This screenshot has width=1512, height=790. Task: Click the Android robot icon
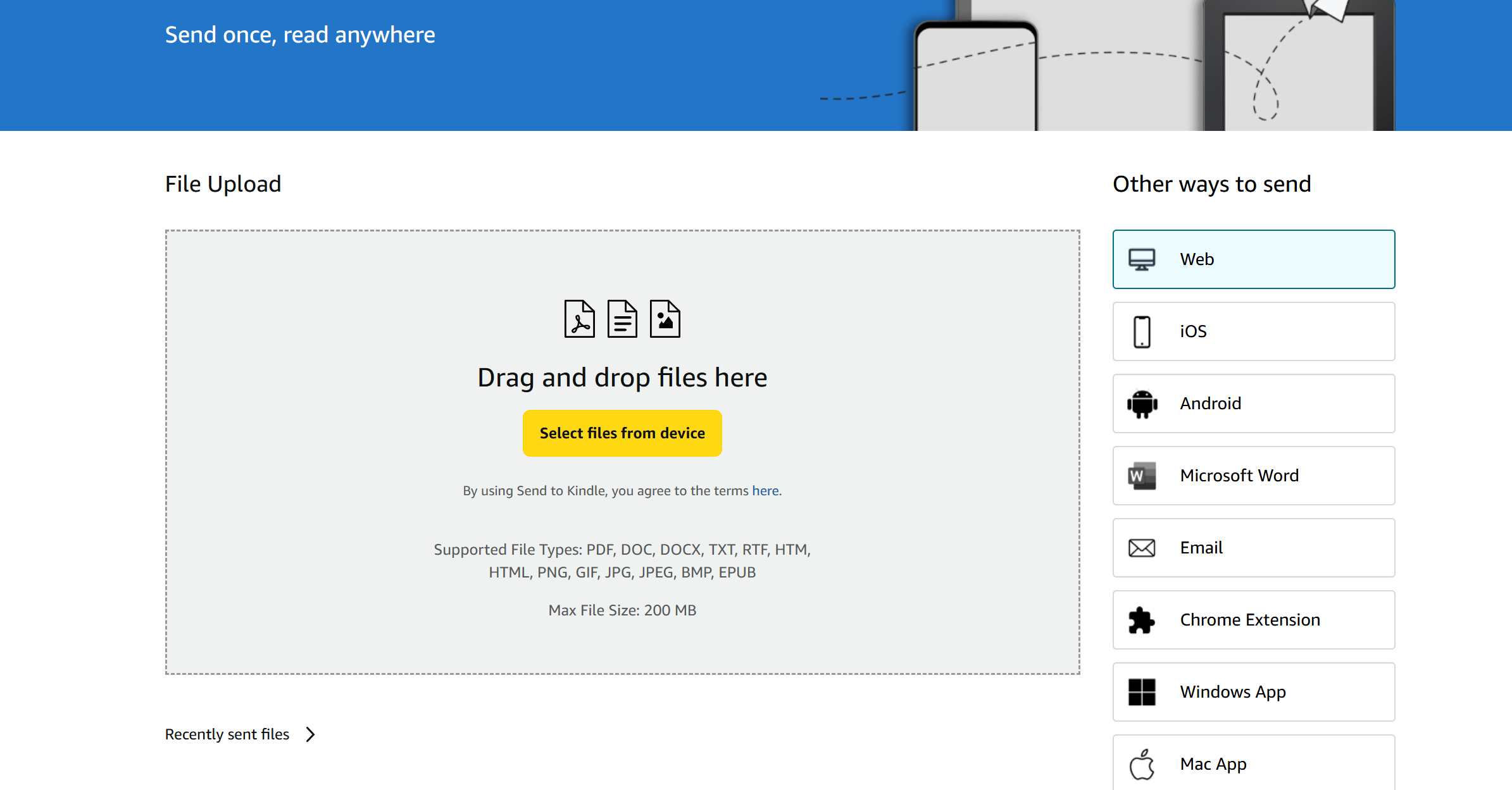click(x=1142, y=404)
